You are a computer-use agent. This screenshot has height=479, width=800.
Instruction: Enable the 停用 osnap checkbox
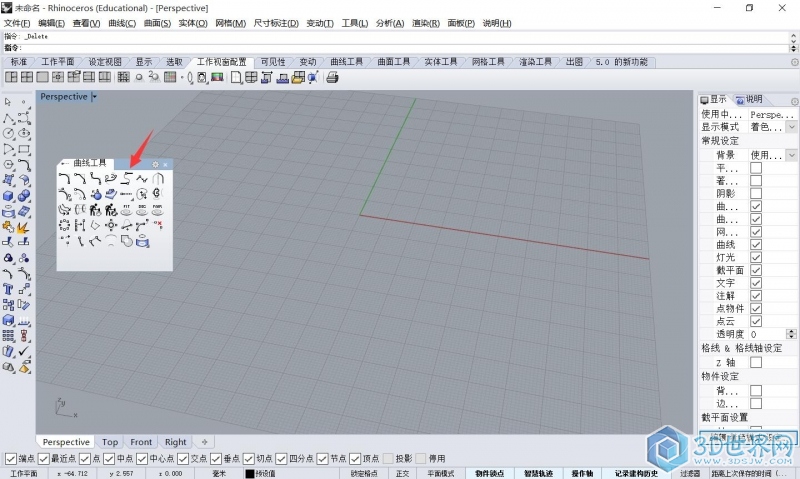(421, 459)
